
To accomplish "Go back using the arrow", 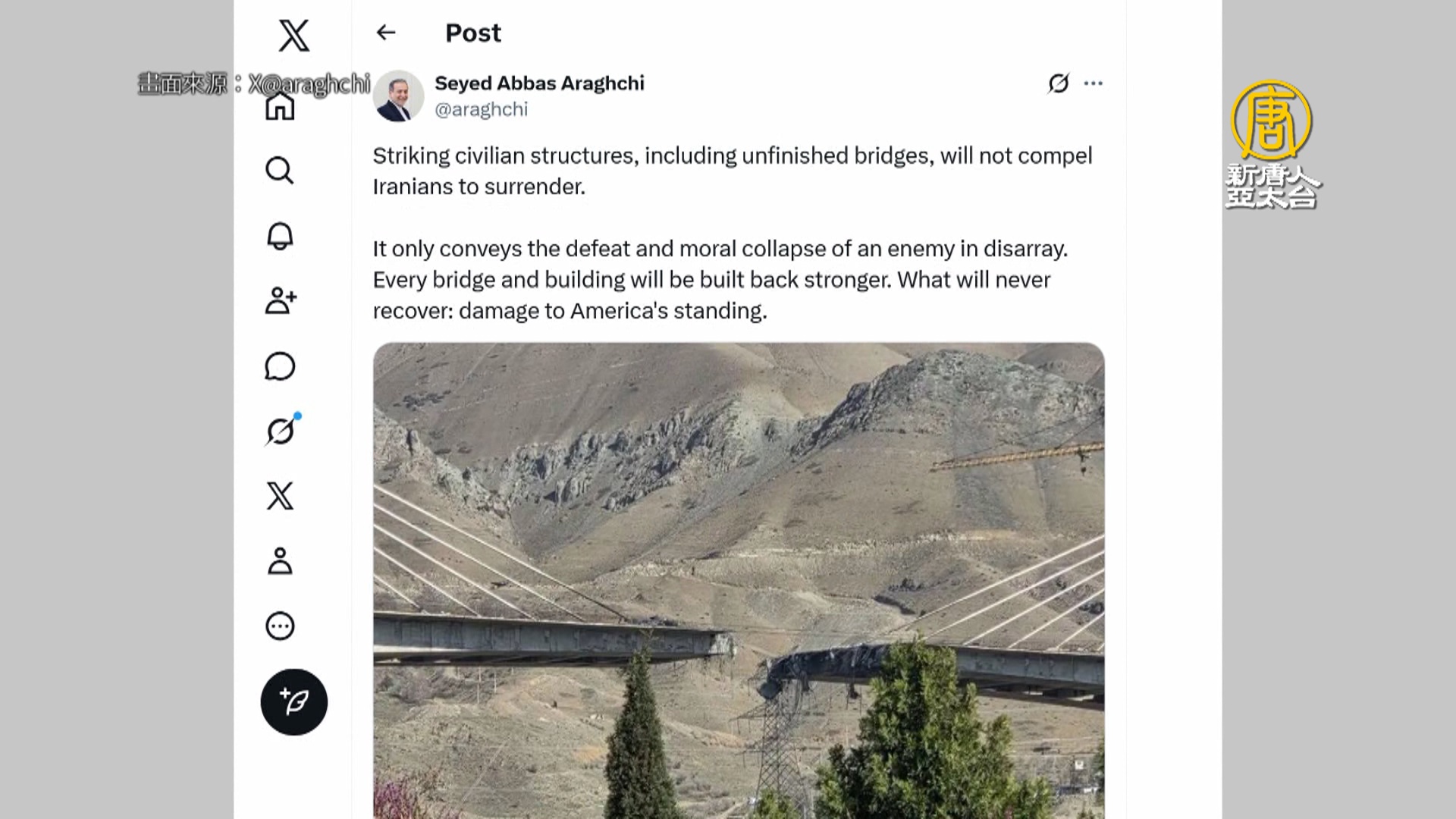I will [x=386, y=33].
